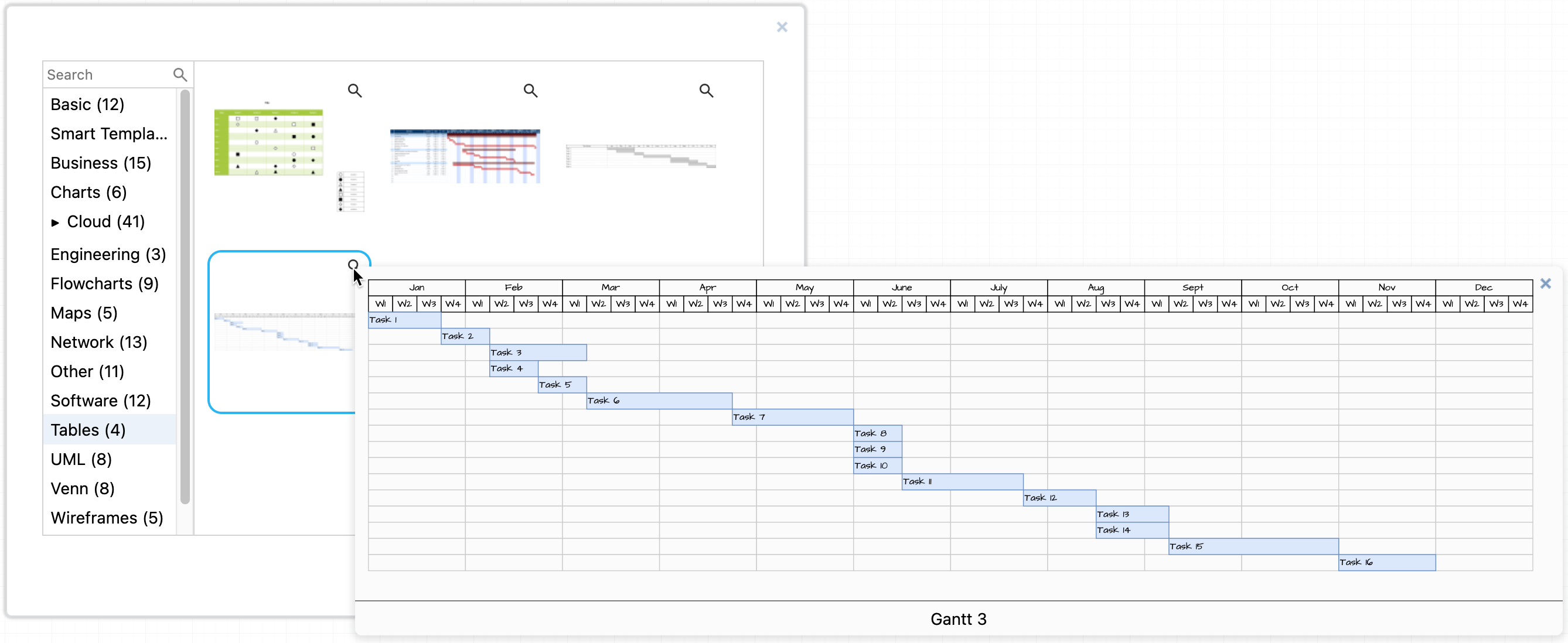The image size is (1568, 643).
Task: Switch to the Basic category
Action: [x=87, y=104]
